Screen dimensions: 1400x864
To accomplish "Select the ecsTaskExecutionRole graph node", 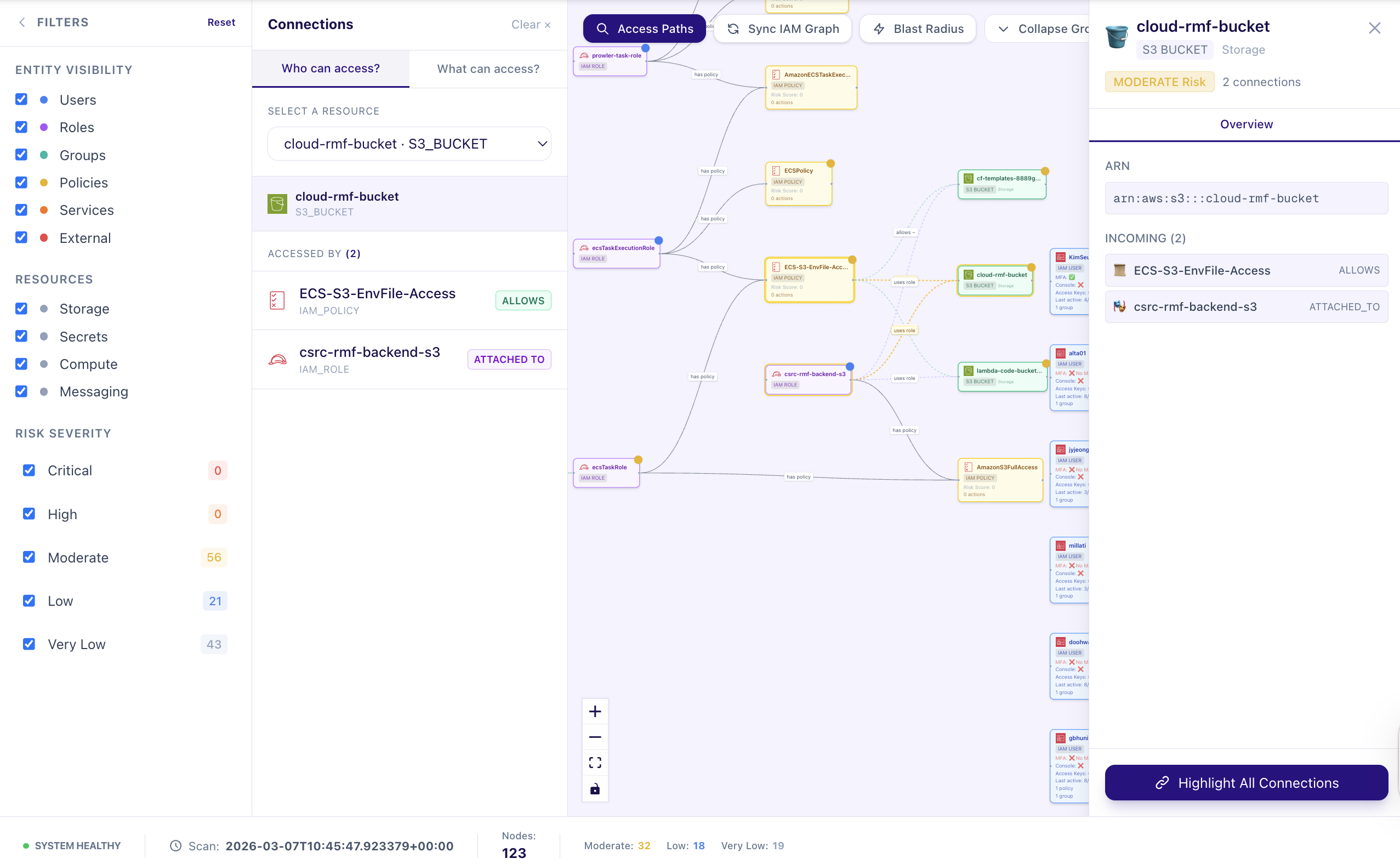I will pos(616,253).
